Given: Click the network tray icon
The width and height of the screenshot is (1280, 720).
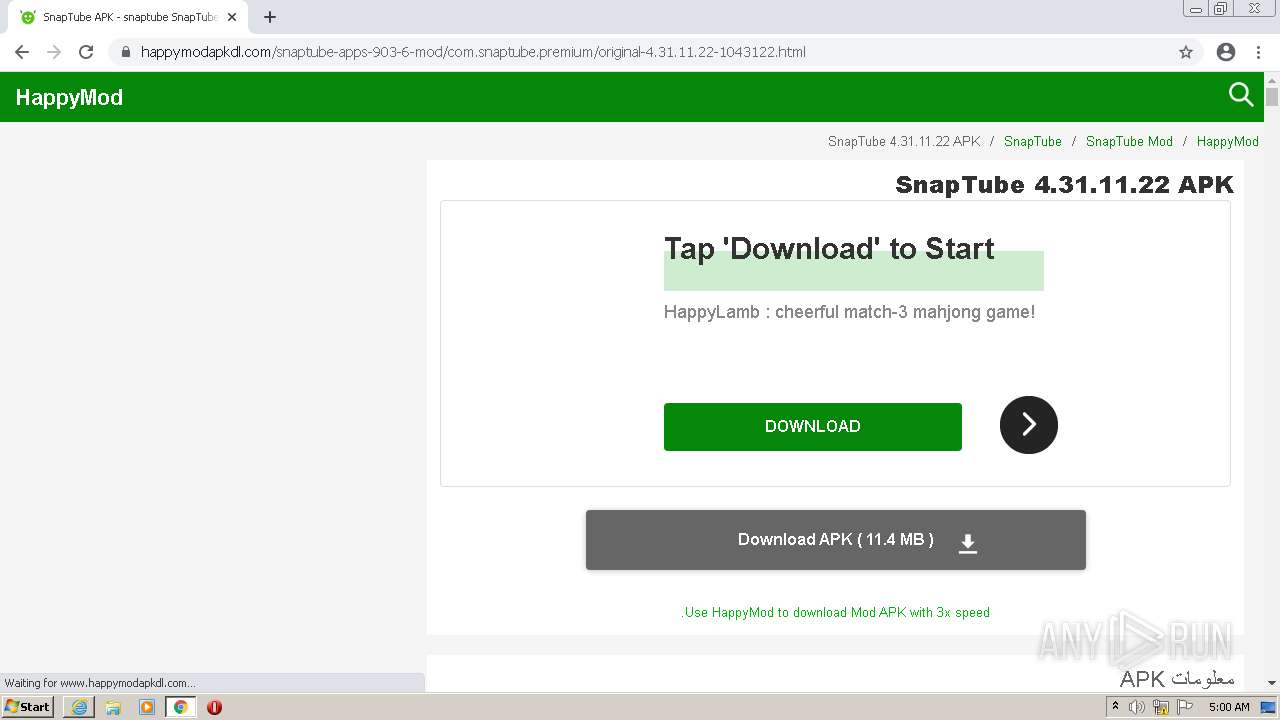Looking at the screenshot, I should click(x=1161, y=707).
